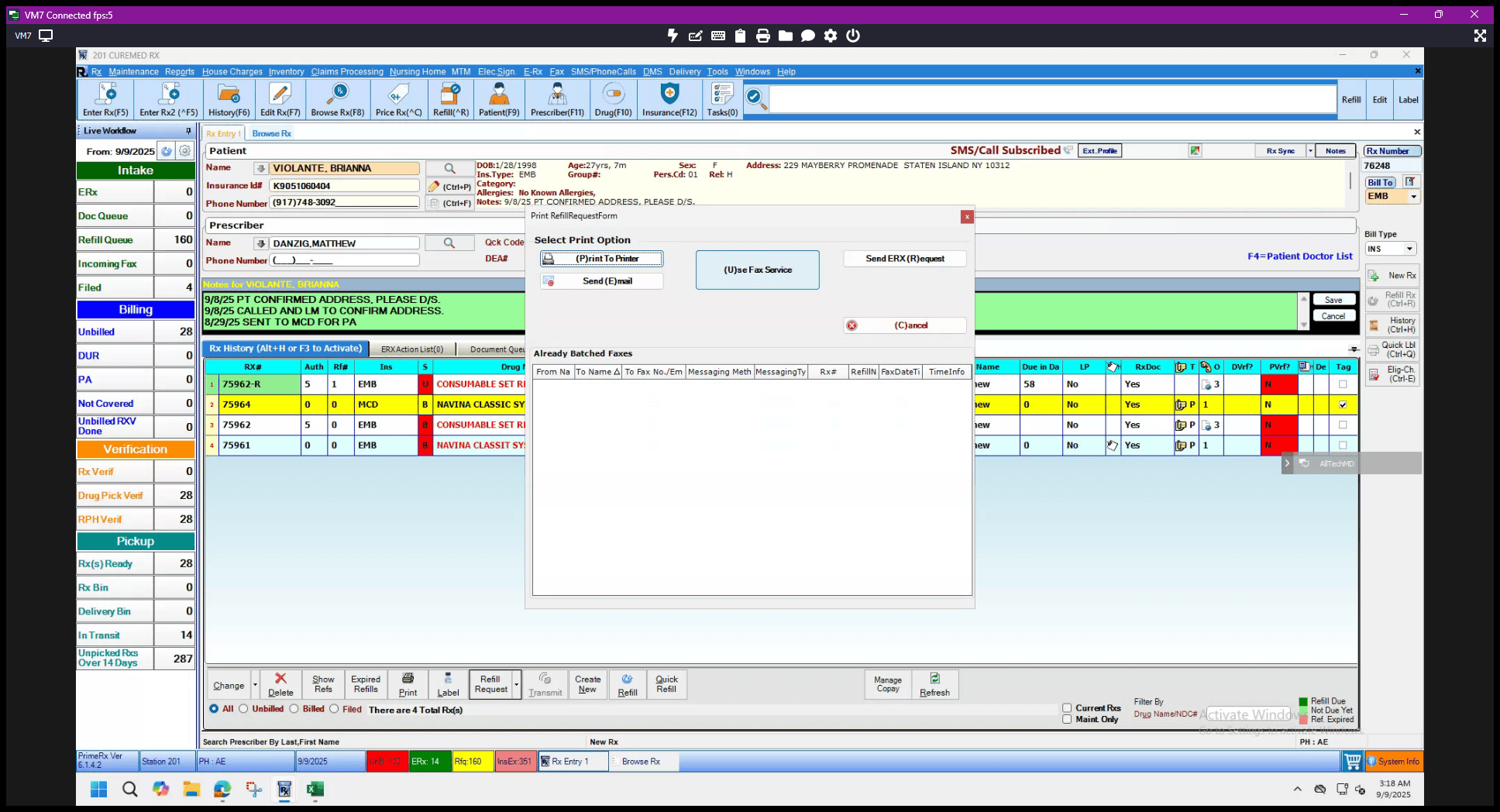Expand the Change button dropdown arrow

click(x=255, y=685)
